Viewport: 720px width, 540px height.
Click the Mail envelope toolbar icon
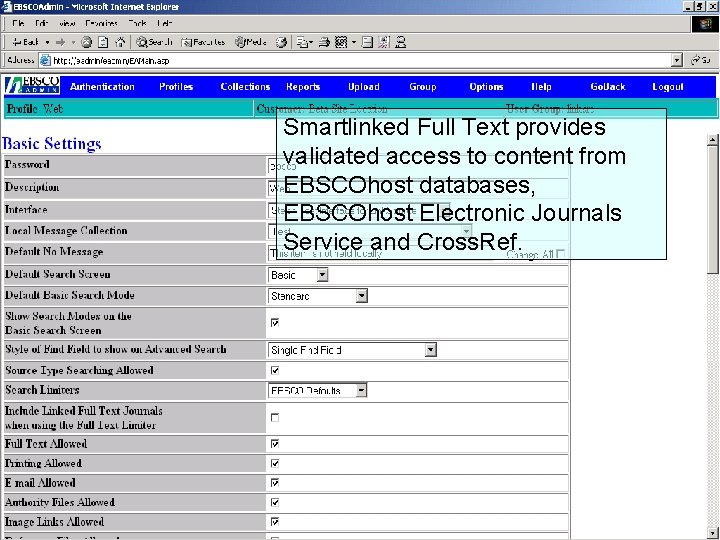(302, 42)
